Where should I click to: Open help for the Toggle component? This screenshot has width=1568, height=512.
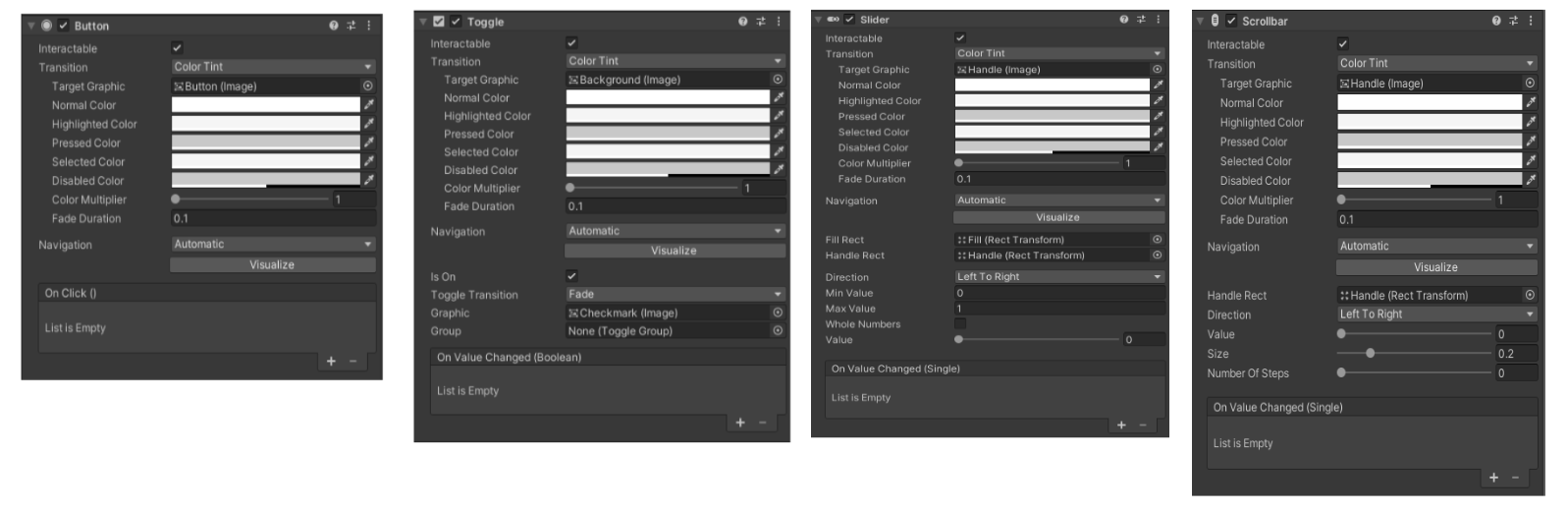(x=742, y=22)
